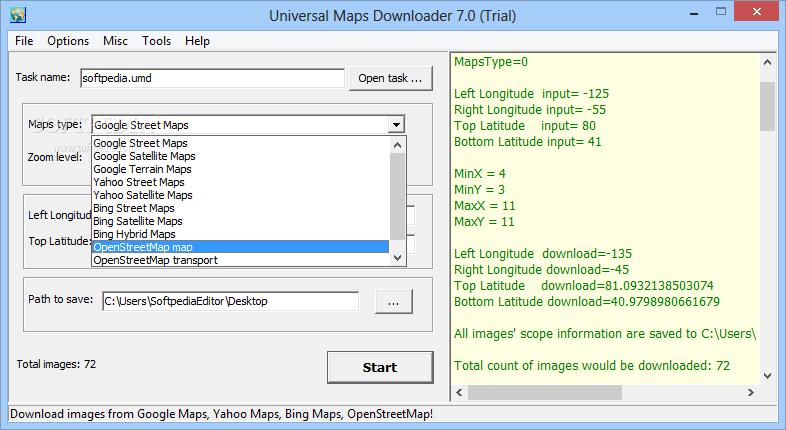Image resolution: width=786 pixels, height=430 pixels.
Task: Click the "MaxX = 11" log line
Action: (485, 206)
